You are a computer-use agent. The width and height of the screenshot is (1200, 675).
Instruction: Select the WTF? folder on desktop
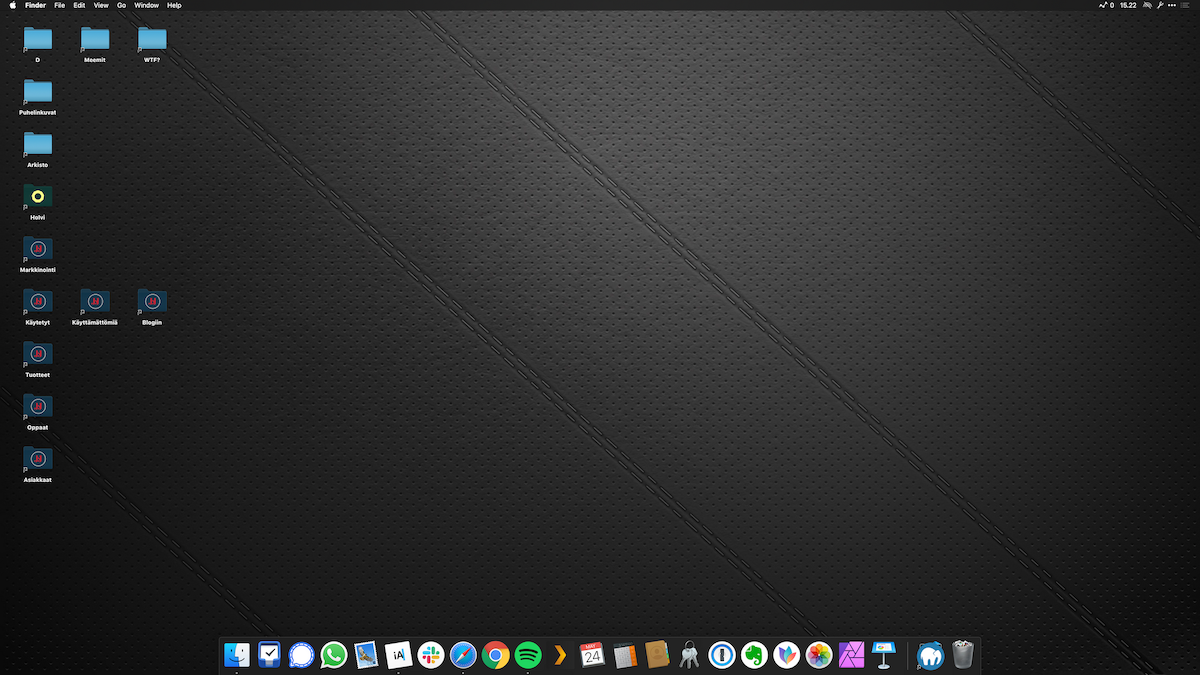click(152, 45)
